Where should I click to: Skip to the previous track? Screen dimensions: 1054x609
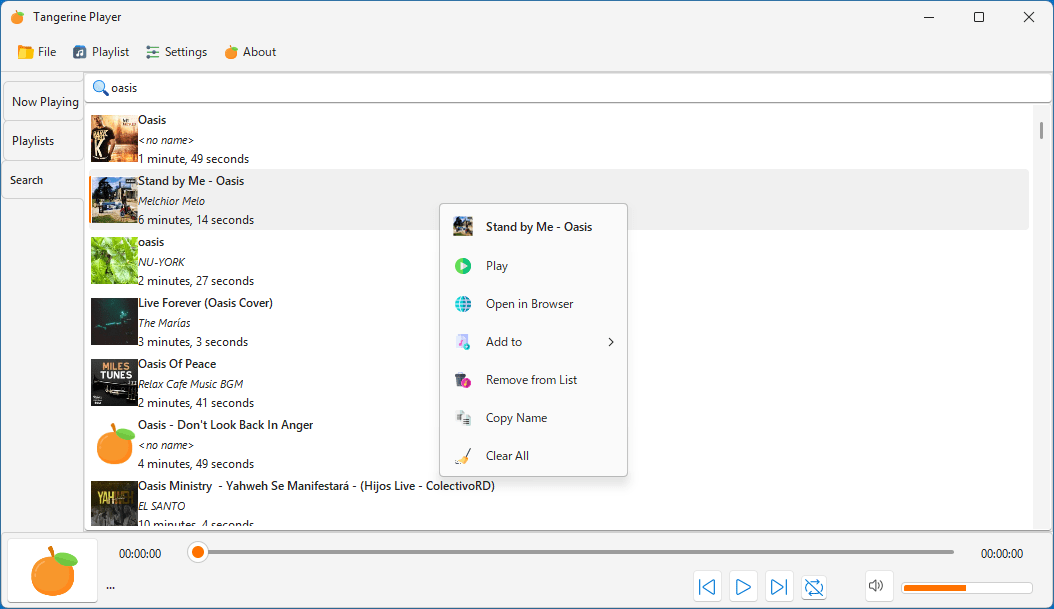point(707,587)
